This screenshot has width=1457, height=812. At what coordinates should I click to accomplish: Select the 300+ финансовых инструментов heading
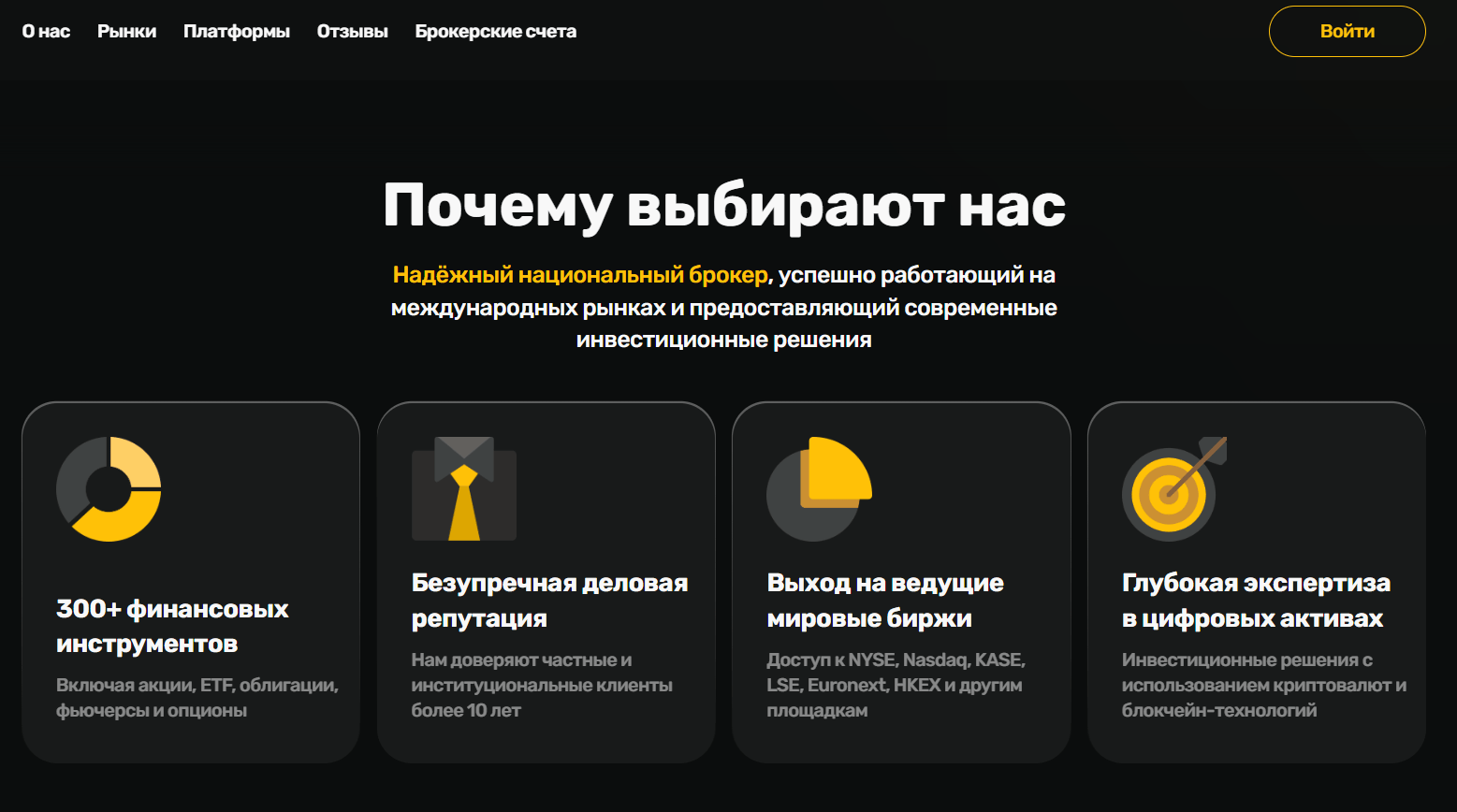pos(172,626)
